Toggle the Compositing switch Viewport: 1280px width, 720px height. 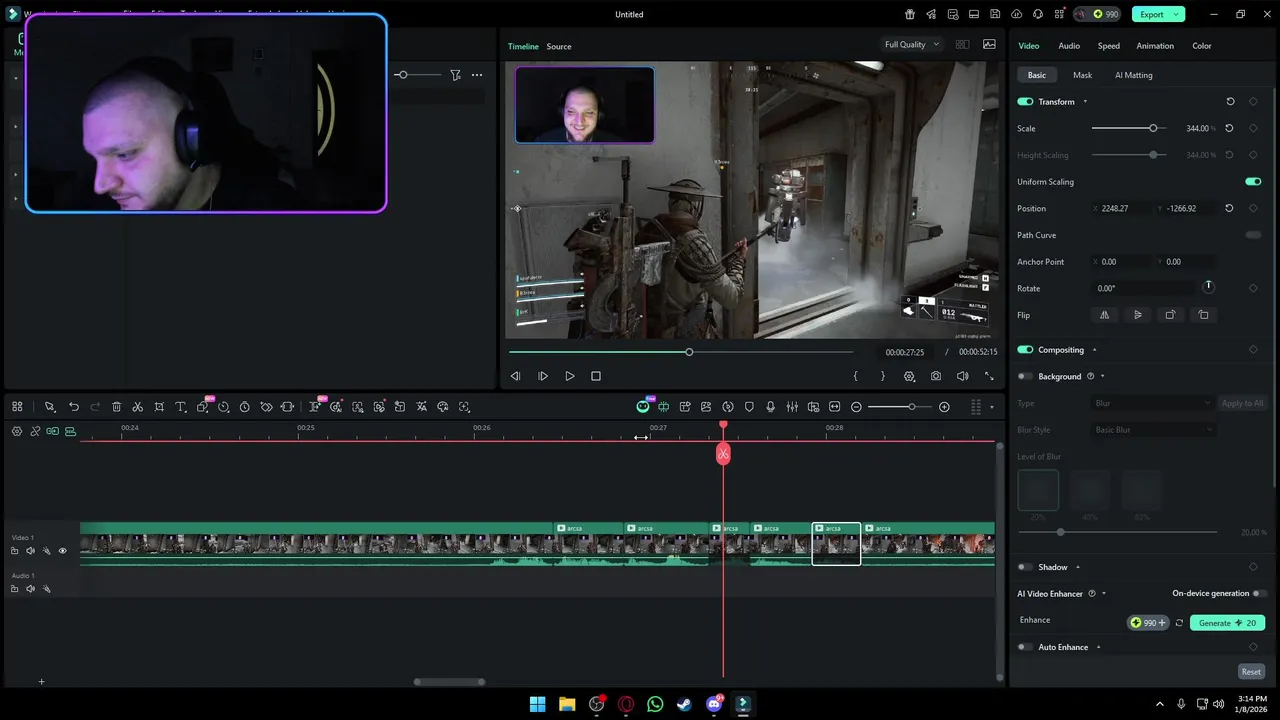coord(1025,350)
